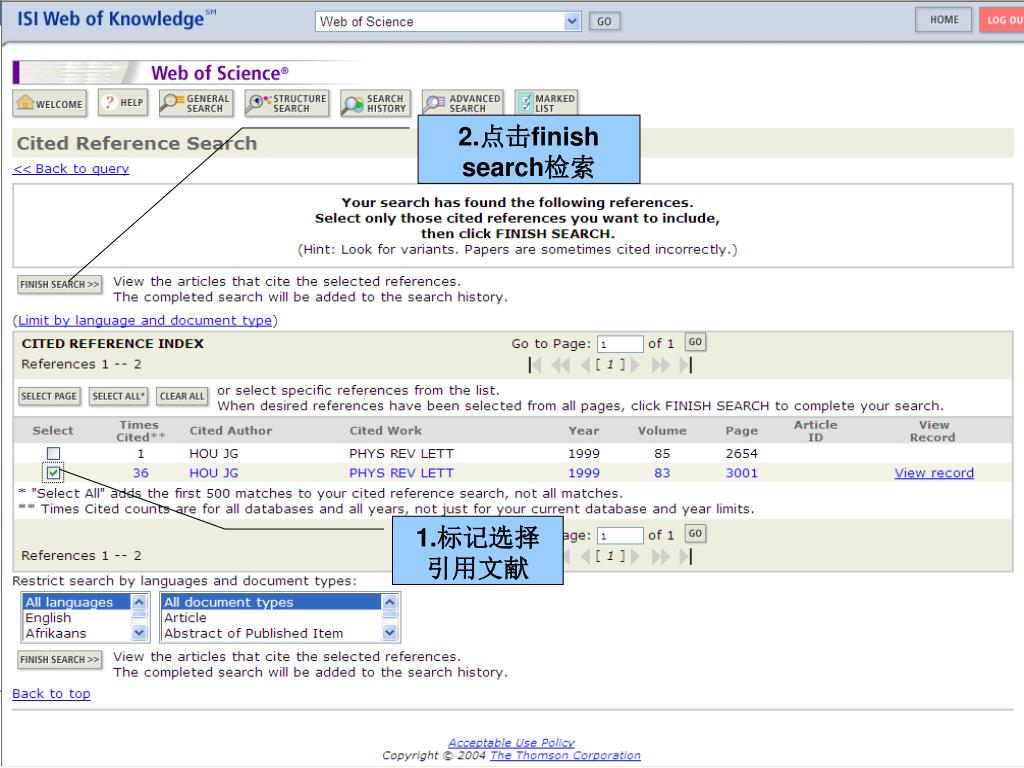1024x768 pixels.
Task: Uncheck the reference cited 36 times
Action: tap(54, 473)
